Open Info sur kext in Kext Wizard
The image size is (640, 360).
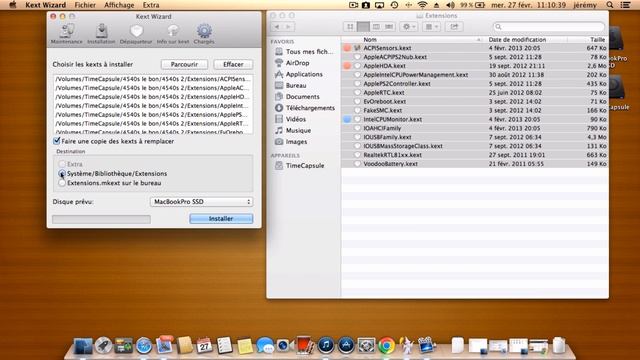pos(173,33)
